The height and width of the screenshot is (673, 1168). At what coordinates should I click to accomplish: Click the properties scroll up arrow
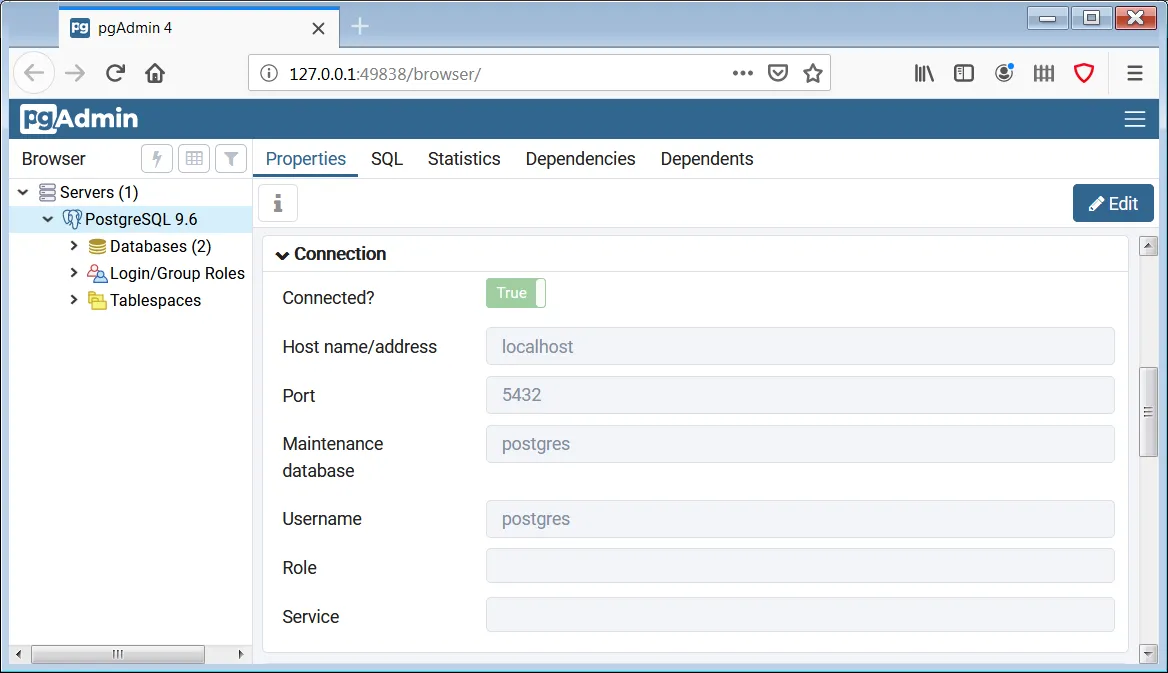tap(1148, 246)
